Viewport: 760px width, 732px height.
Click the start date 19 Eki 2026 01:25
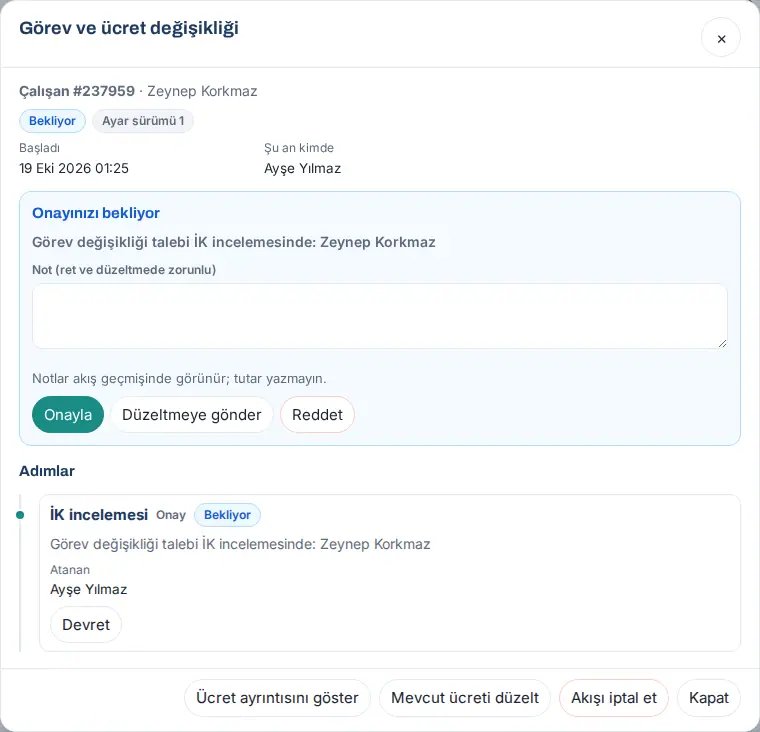(x=74, y=168)
